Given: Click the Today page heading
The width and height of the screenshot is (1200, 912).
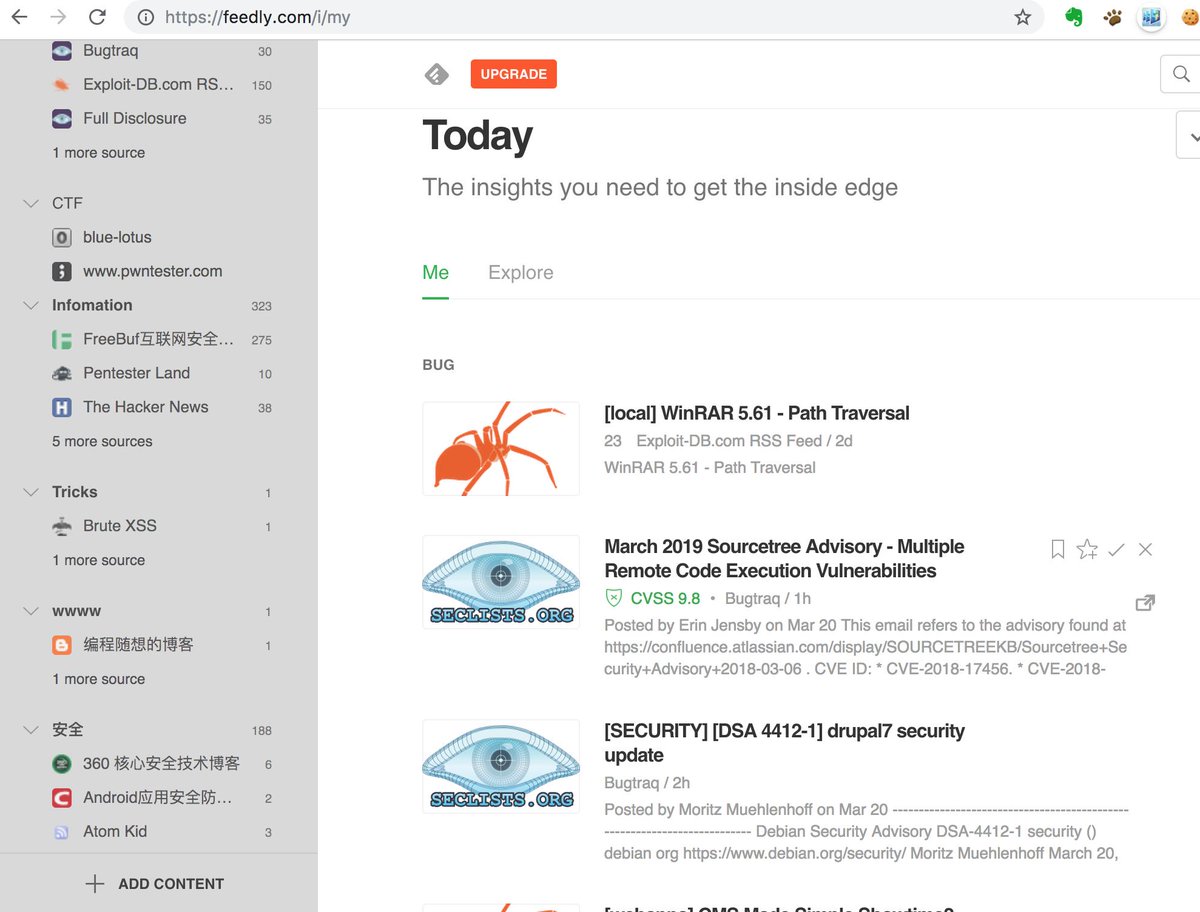Looking at the screenshot, I should 477,136.
